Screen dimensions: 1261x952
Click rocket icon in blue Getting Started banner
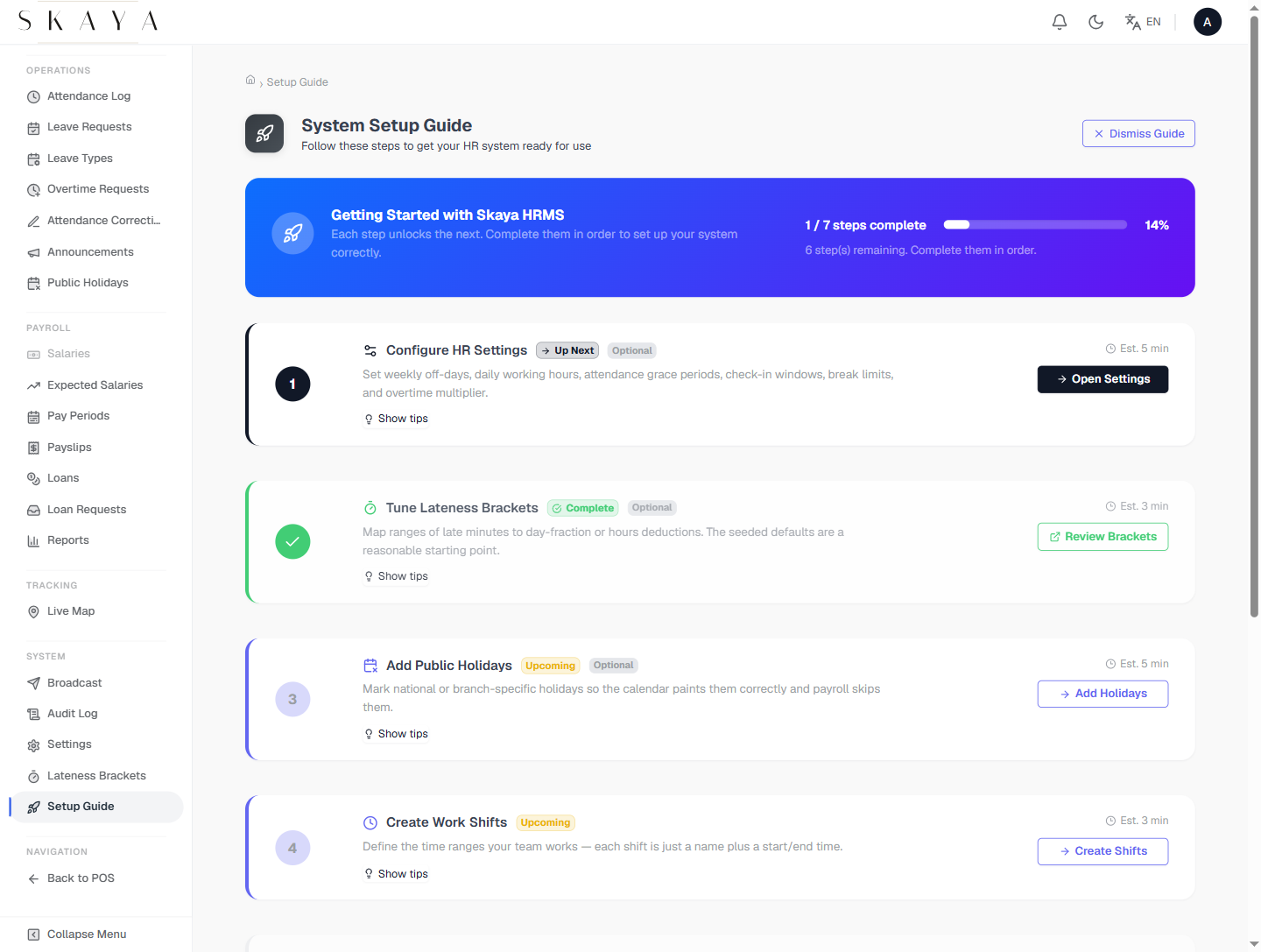[293, 234]
